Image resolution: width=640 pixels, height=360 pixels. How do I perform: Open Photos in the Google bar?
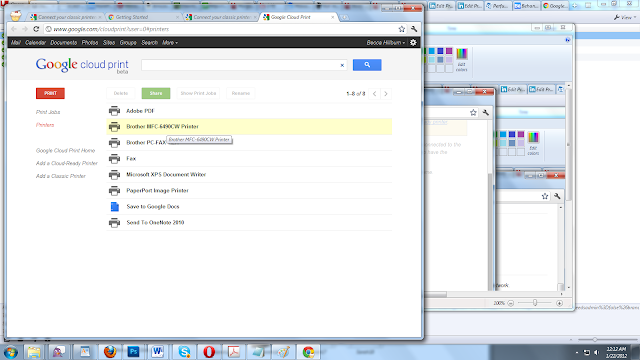click(x=89, y=42)
